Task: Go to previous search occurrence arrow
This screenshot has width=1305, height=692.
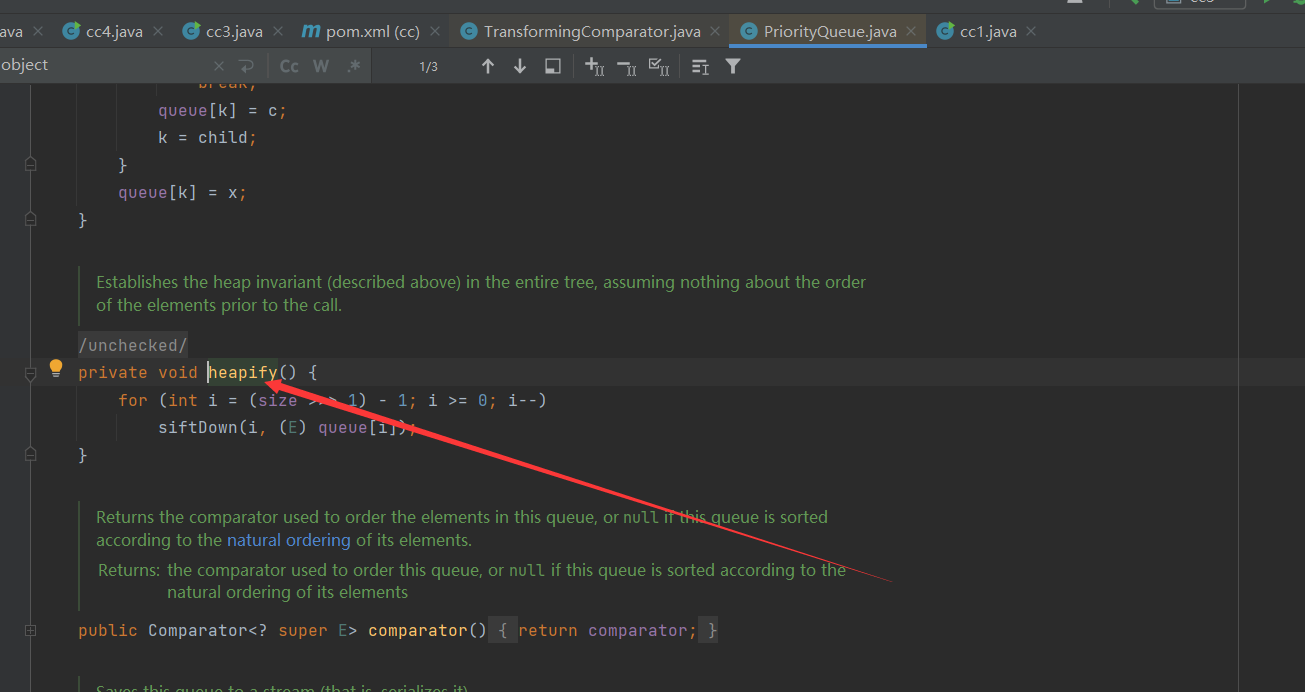Action: coord(488,66)
